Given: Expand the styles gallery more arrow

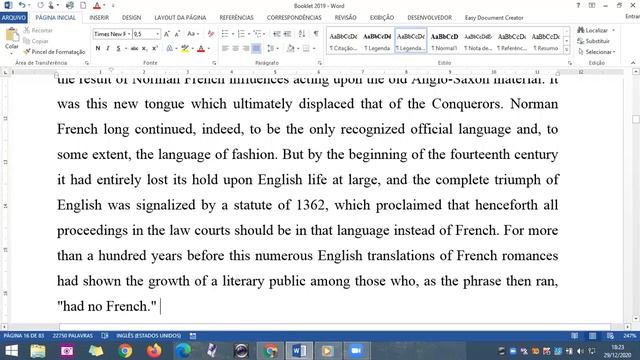Looking at the screenshot, I should coord(567,49).
